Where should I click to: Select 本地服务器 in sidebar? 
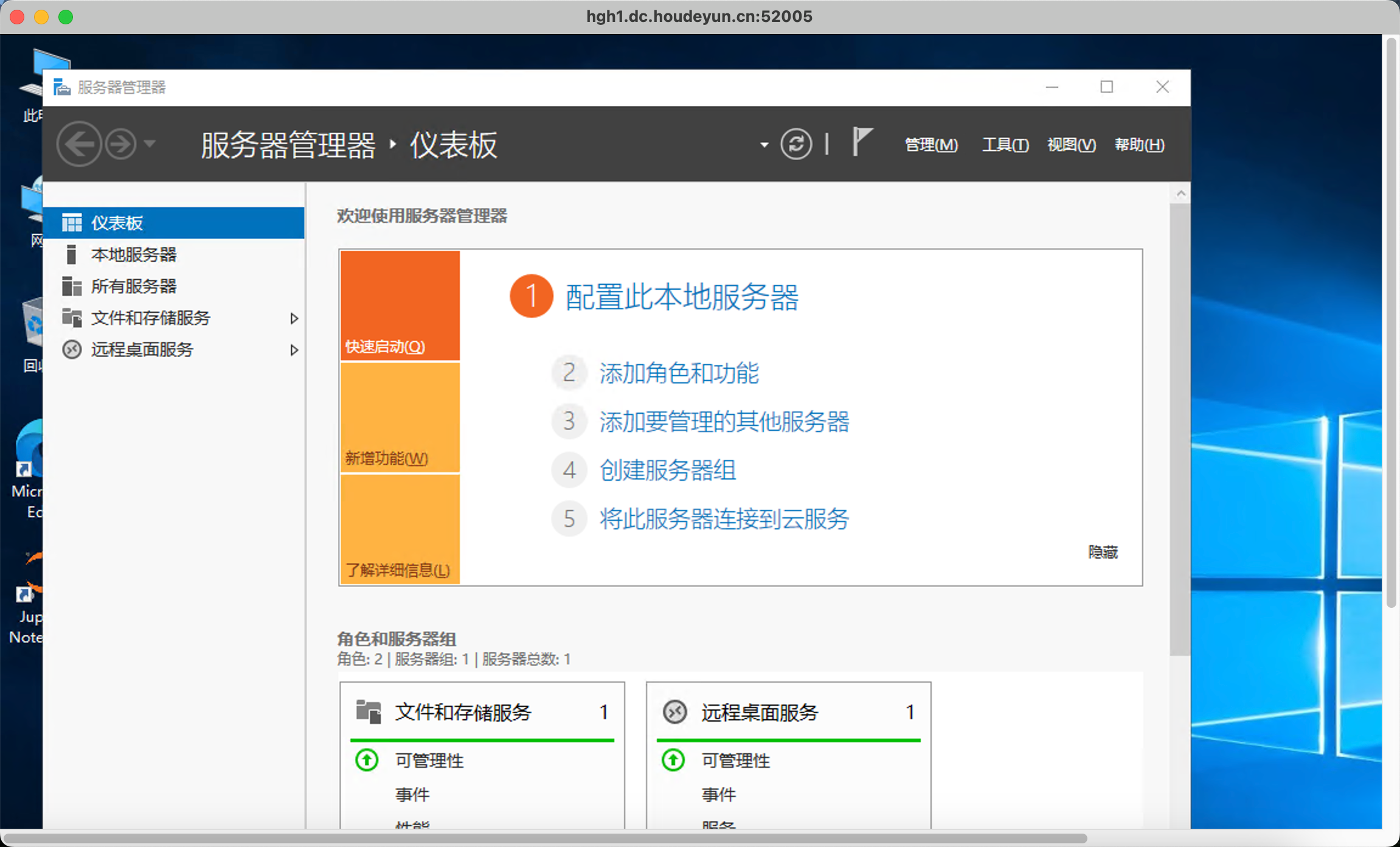tap(134, 254)
